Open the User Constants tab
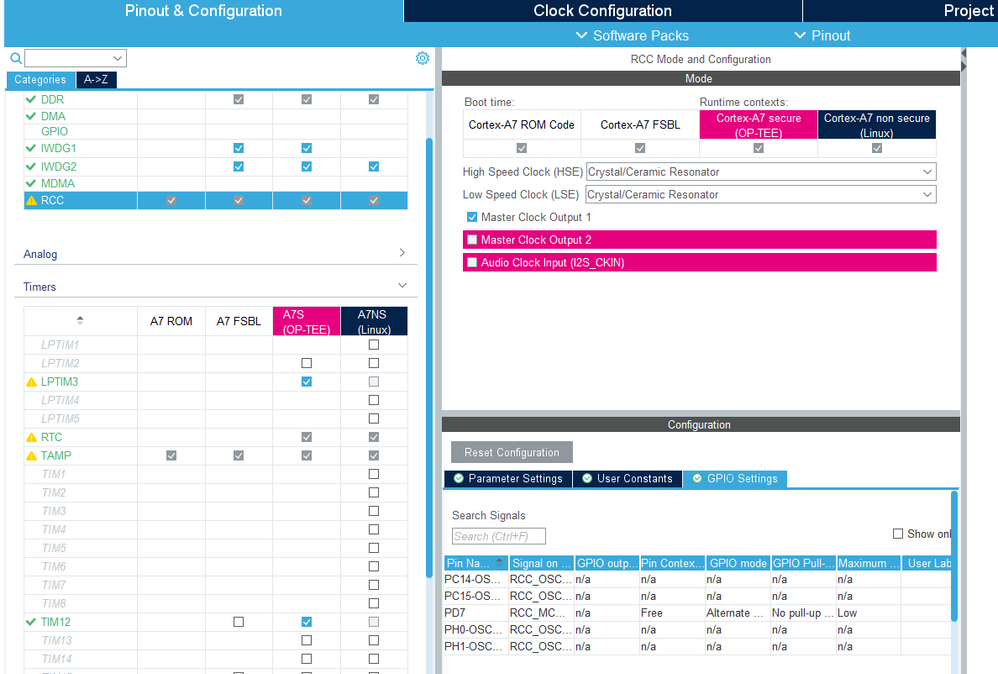 [x=627, y=478]
